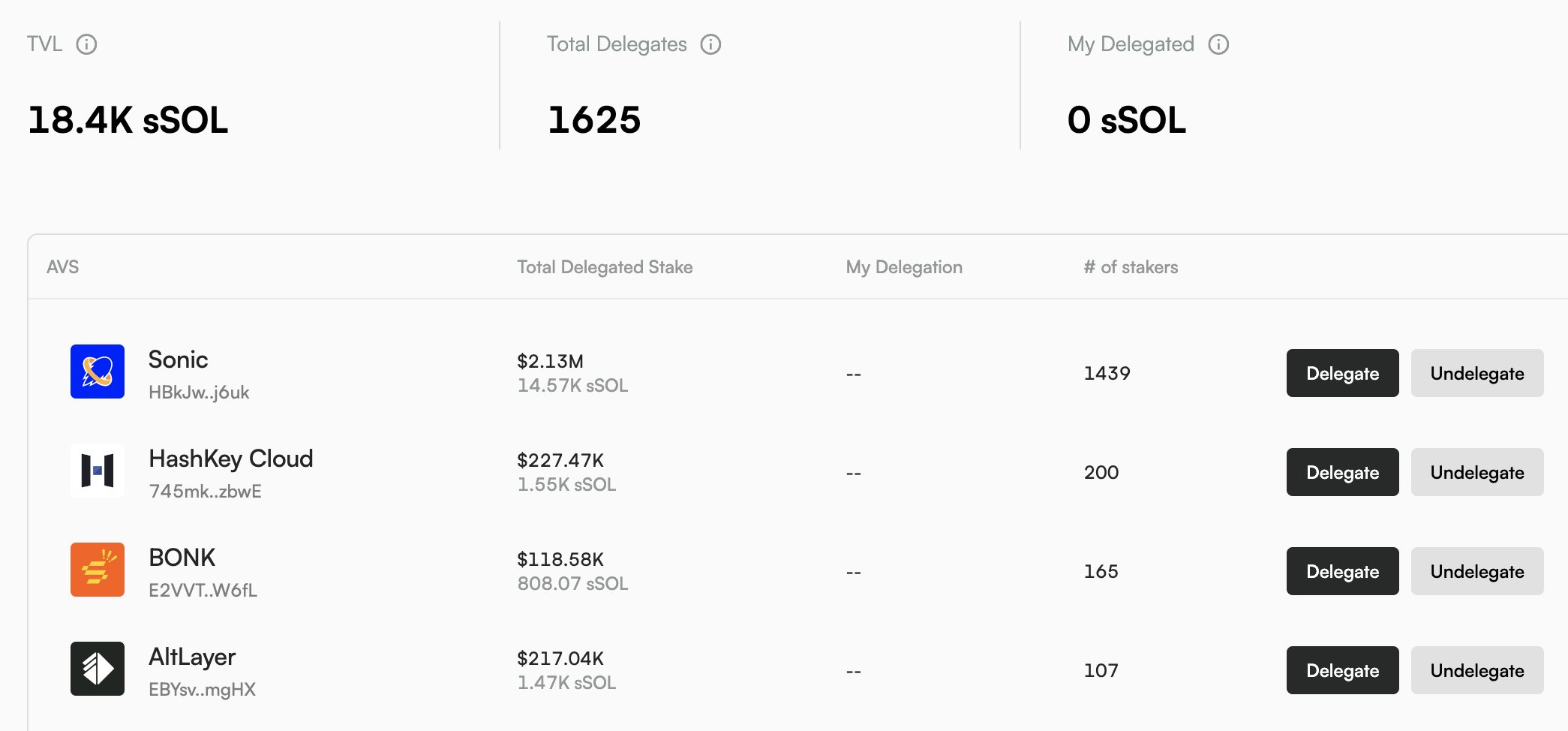Click the 808.07 sSOL amount
The image size is (1568, 731).
[572, 584]
